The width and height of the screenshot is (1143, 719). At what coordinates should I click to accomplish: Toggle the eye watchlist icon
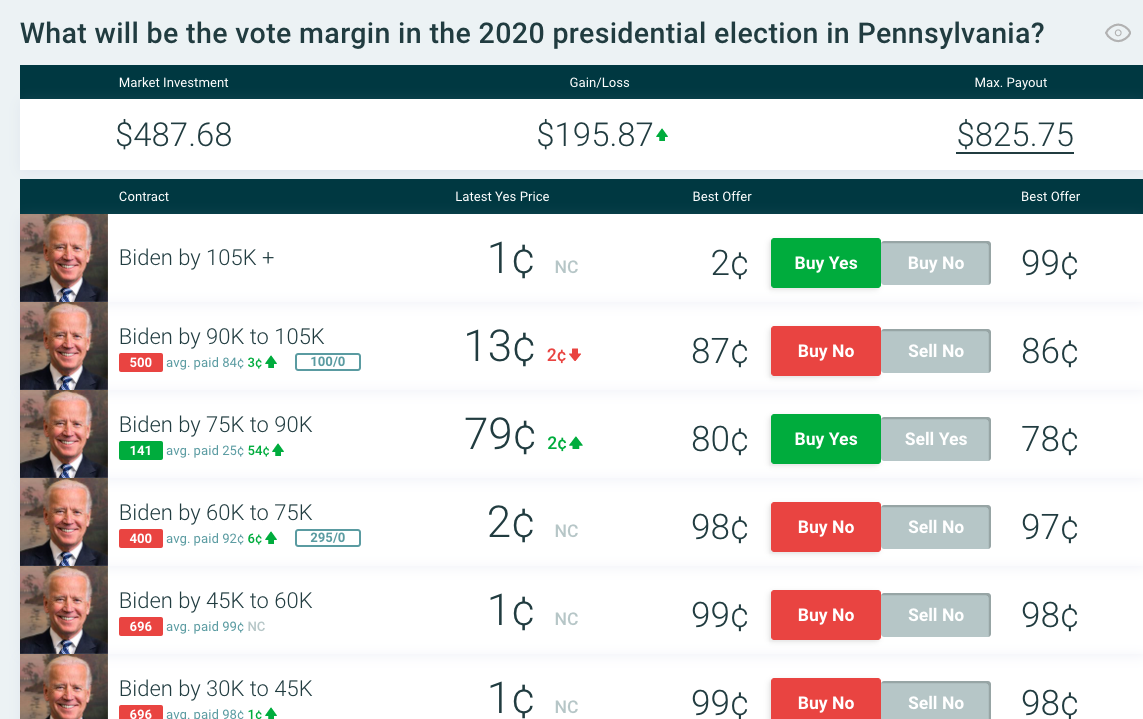tap(1118, 33)
